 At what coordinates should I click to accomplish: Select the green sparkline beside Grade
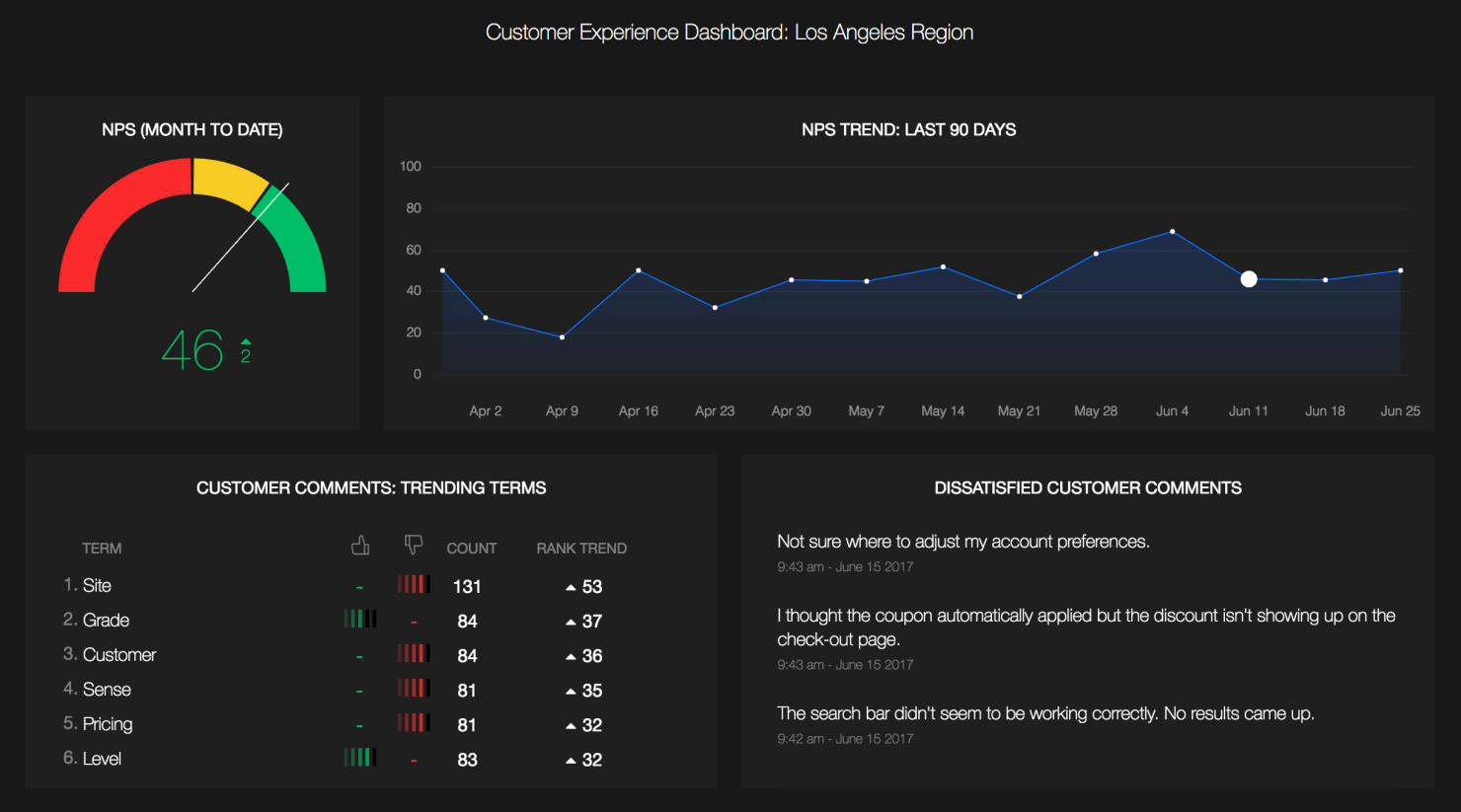click(359, 619)
